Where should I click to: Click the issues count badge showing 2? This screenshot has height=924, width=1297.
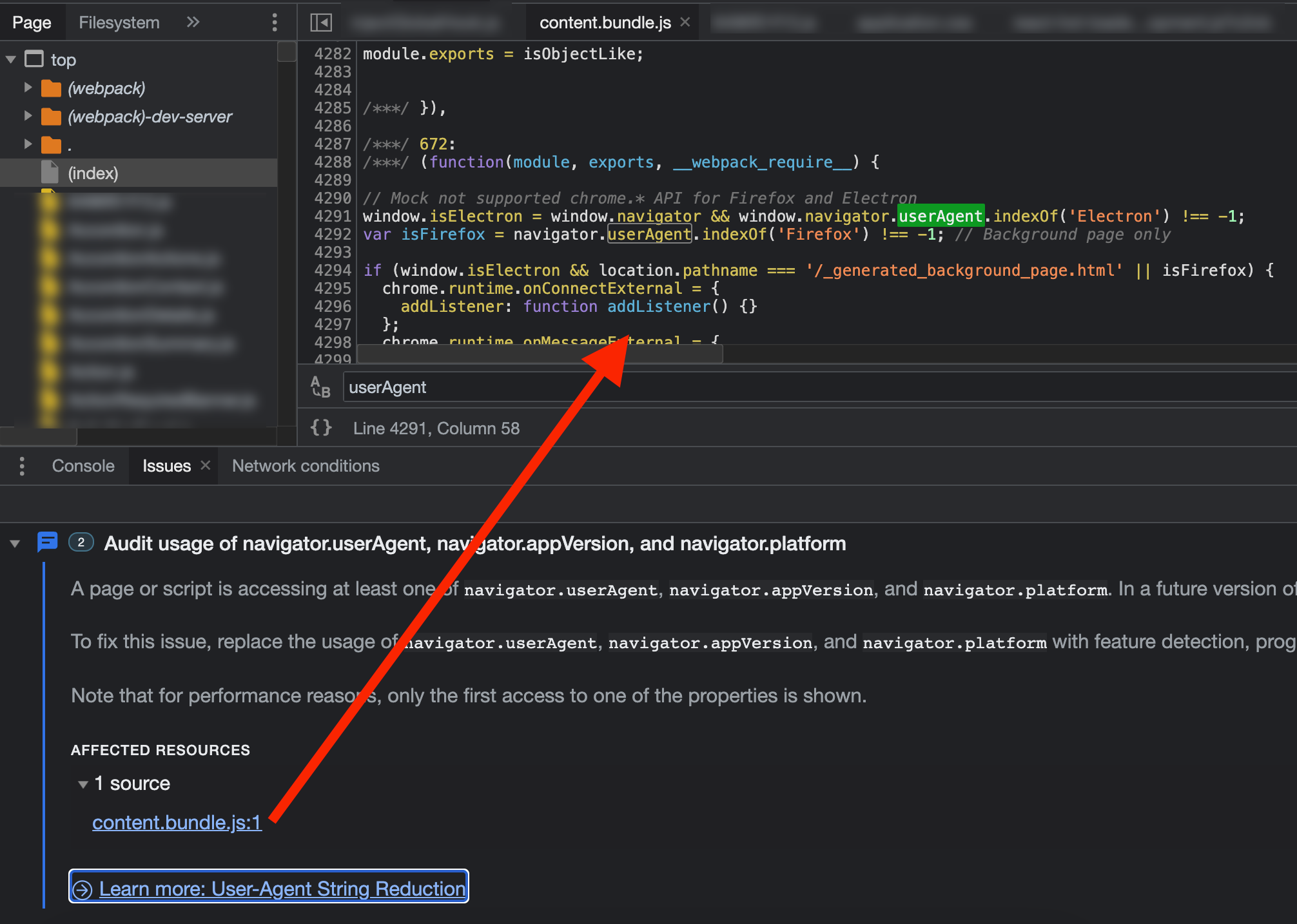[80, 543]
